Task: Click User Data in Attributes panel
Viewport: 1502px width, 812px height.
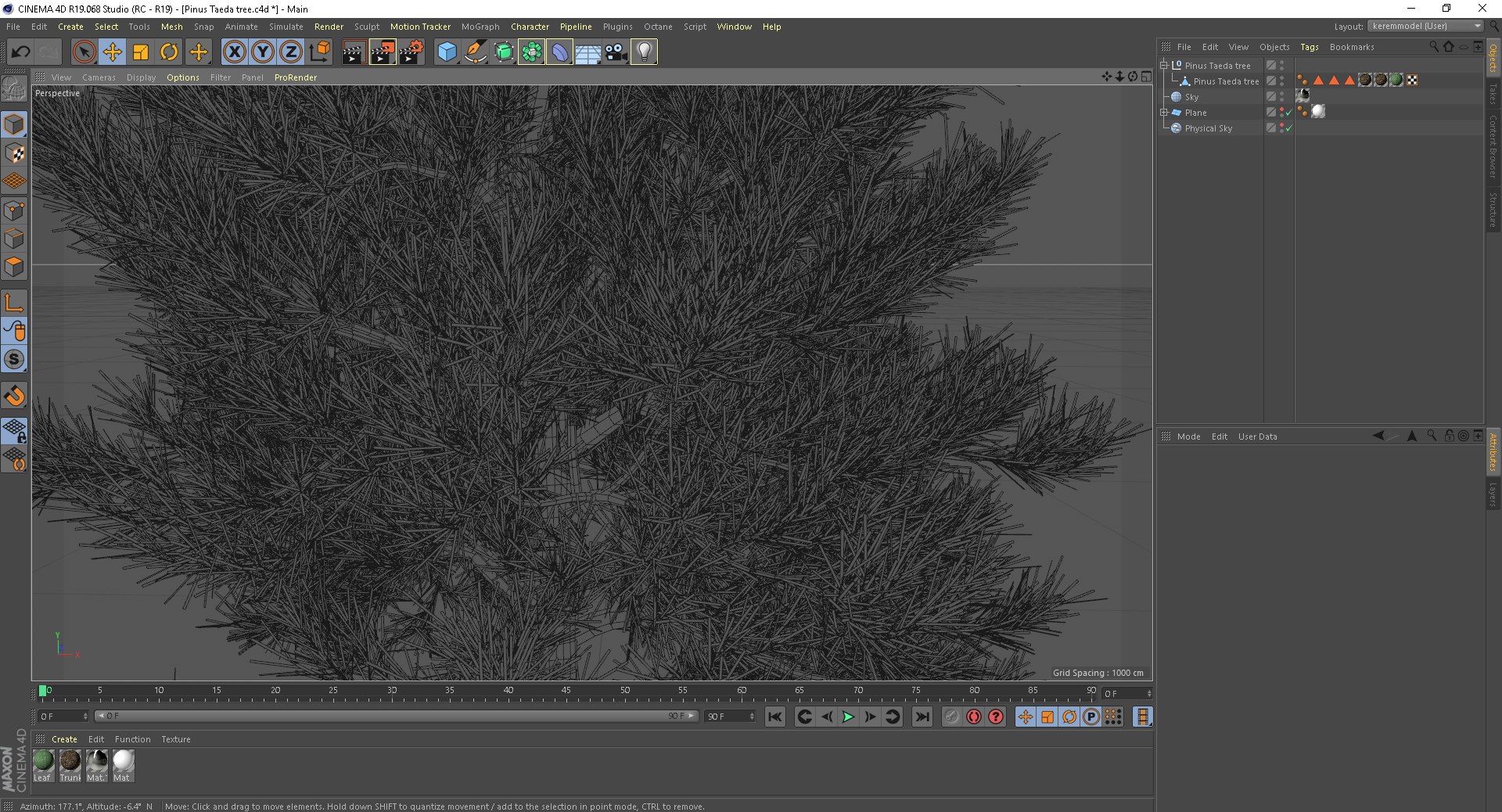Action: coord(1257,437)
